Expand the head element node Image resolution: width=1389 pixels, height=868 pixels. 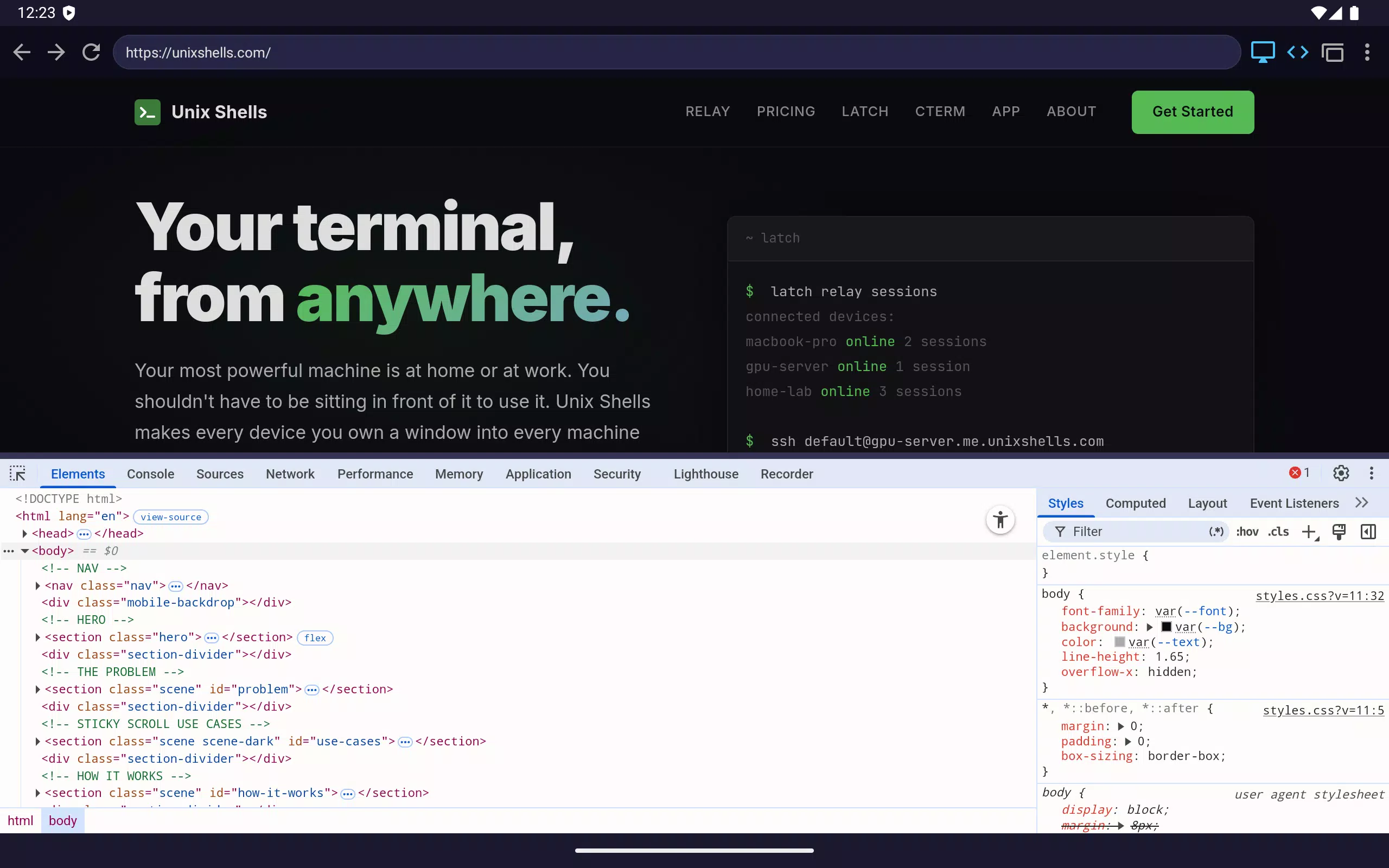[x=24, y=534]
